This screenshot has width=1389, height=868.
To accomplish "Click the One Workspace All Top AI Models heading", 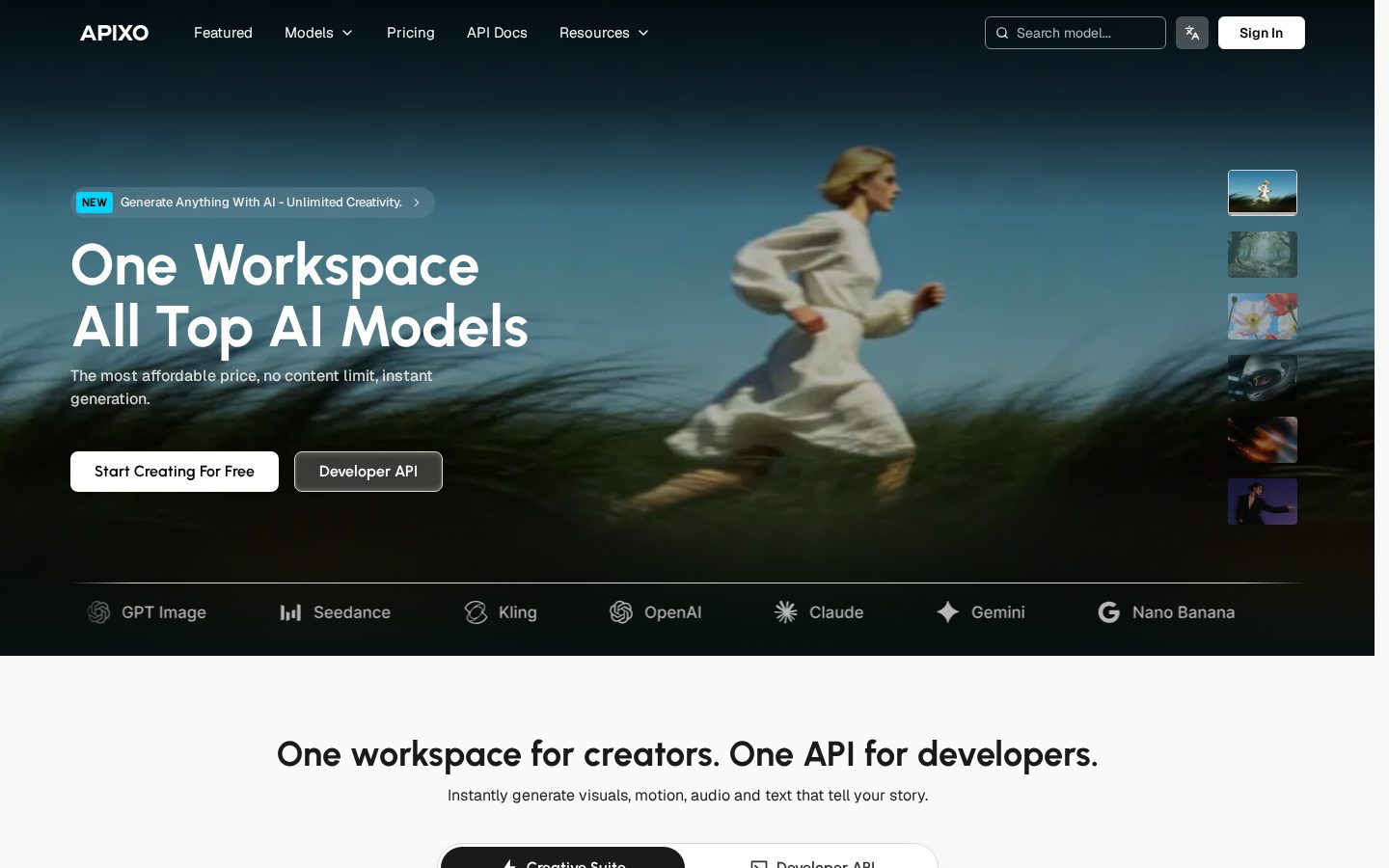I will coord(300,296).
